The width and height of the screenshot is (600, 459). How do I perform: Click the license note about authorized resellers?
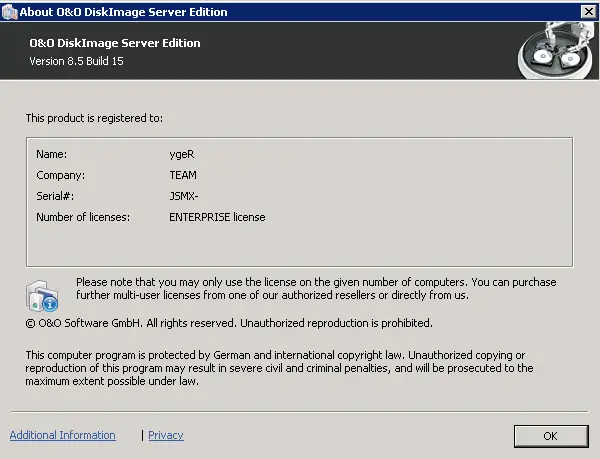tap(316, 289)
